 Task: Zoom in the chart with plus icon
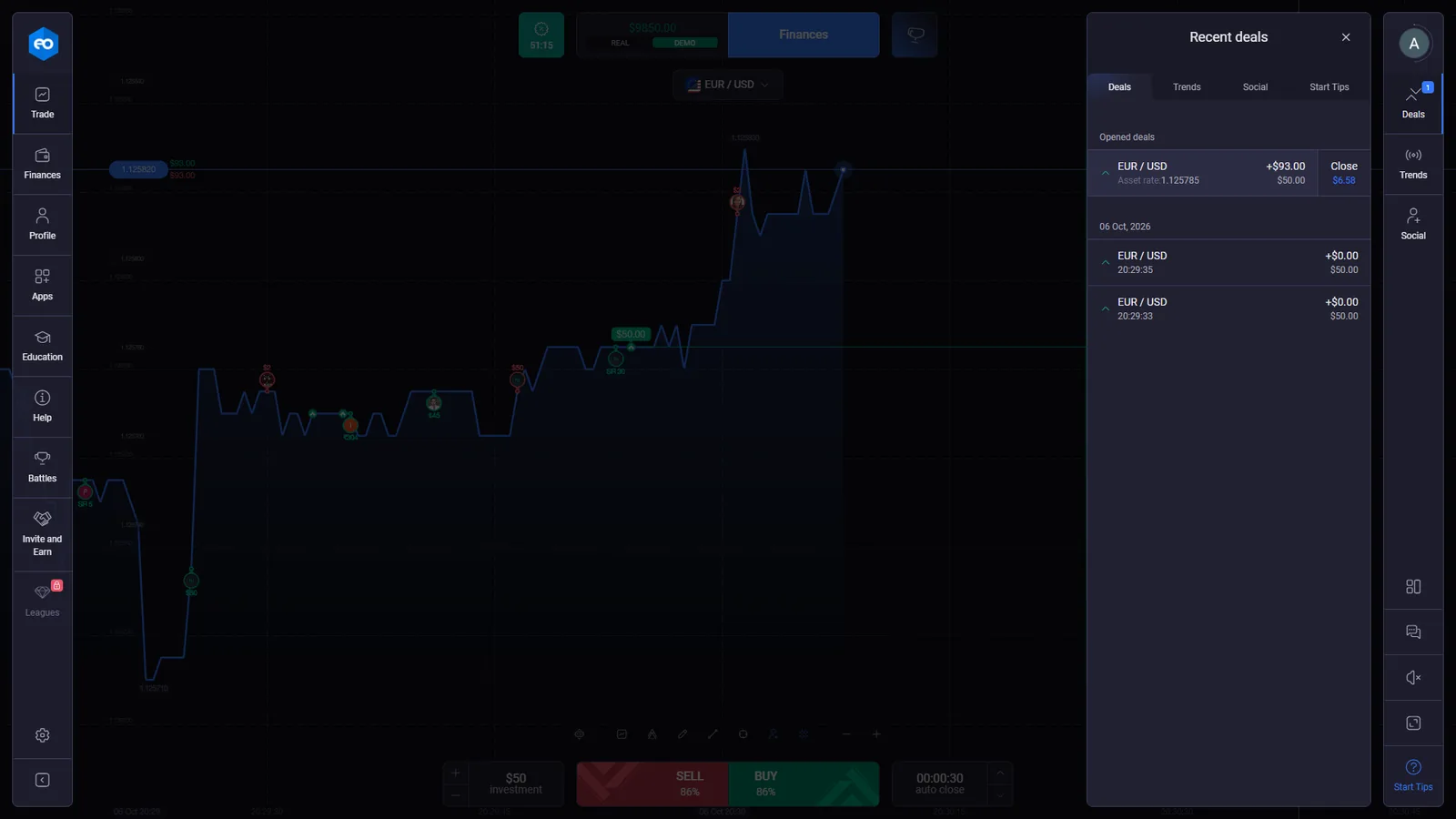coord(876,734)
